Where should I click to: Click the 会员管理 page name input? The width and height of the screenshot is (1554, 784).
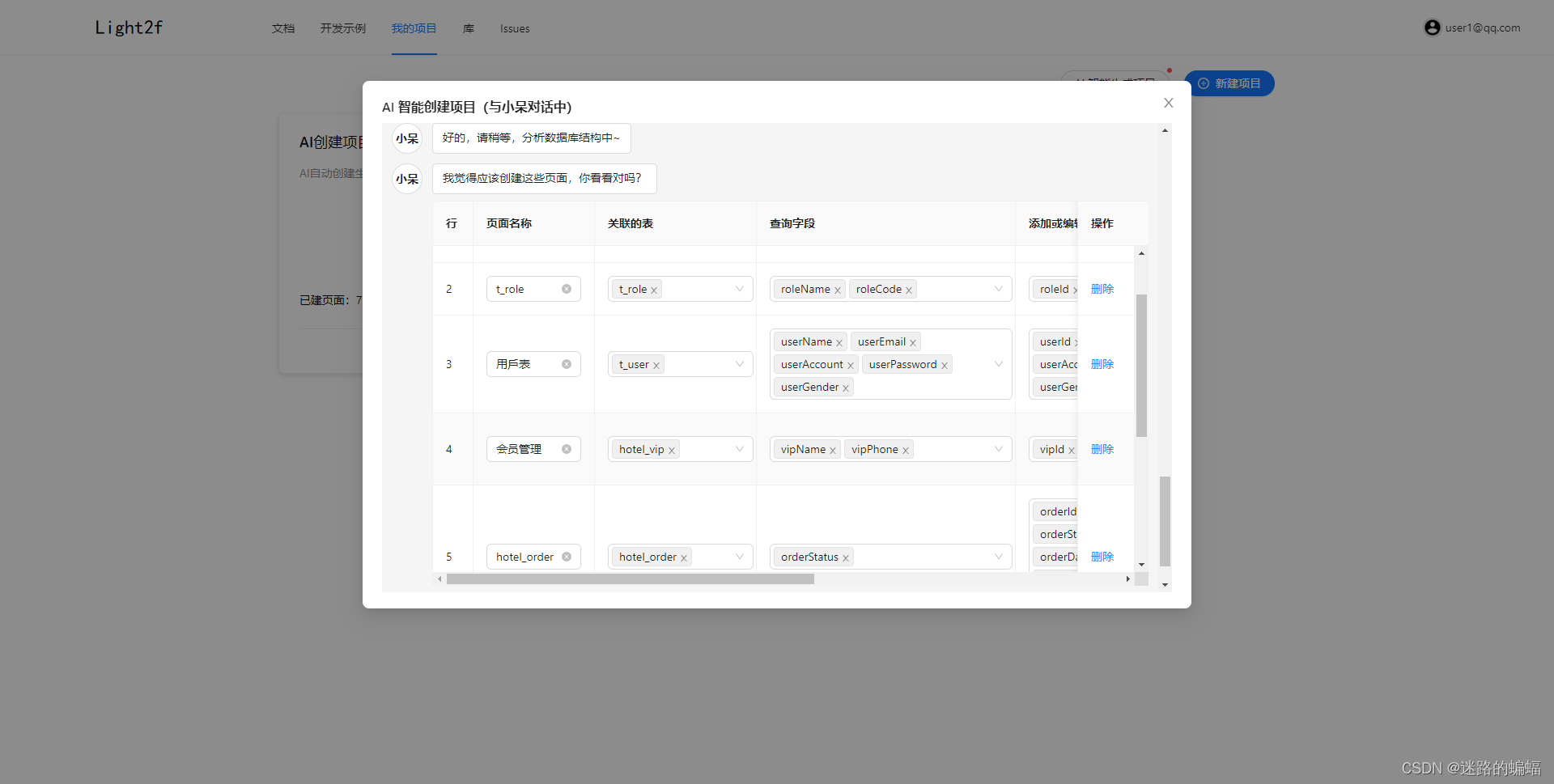point(533,449)
